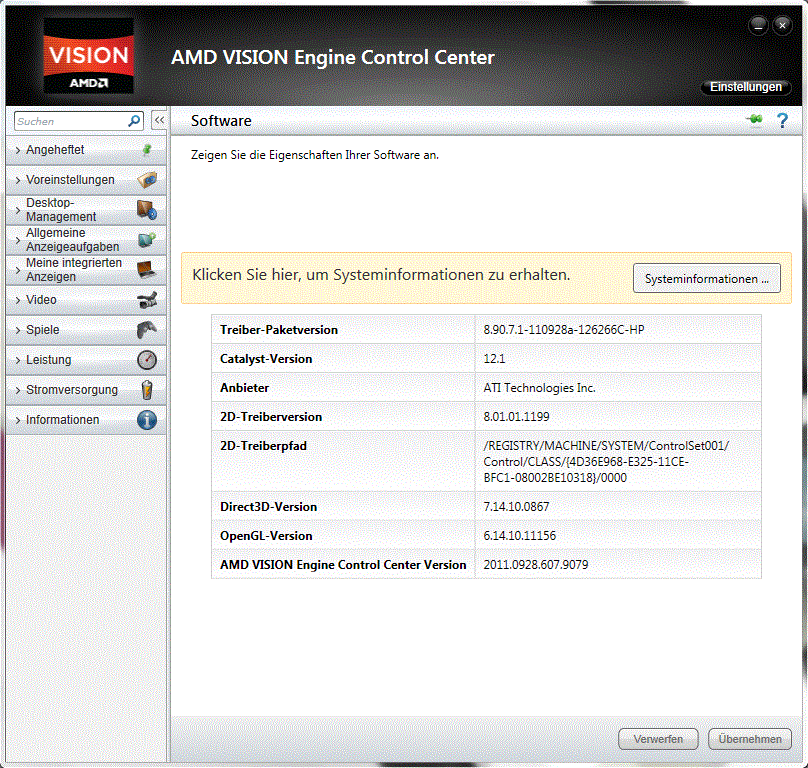The width and height of the screenshot is (808, 768).
Task: Click the Spiele gamepad icon
Action: (x=147, y=330)
